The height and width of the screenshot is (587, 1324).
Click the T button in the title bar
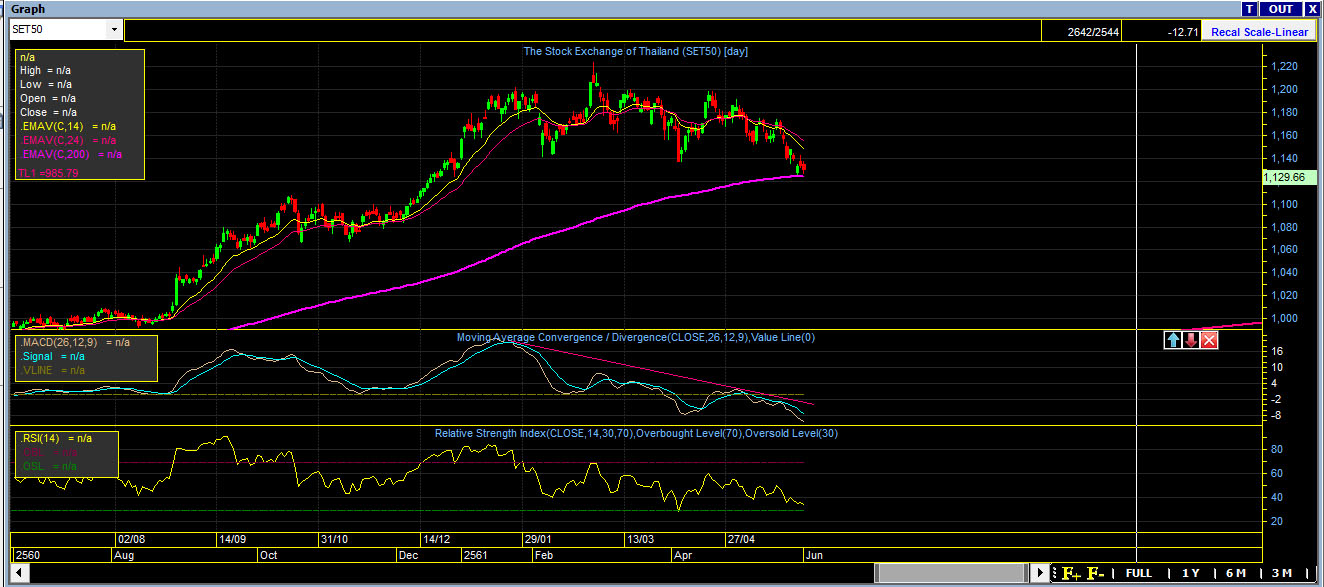tap(1249, 9)
